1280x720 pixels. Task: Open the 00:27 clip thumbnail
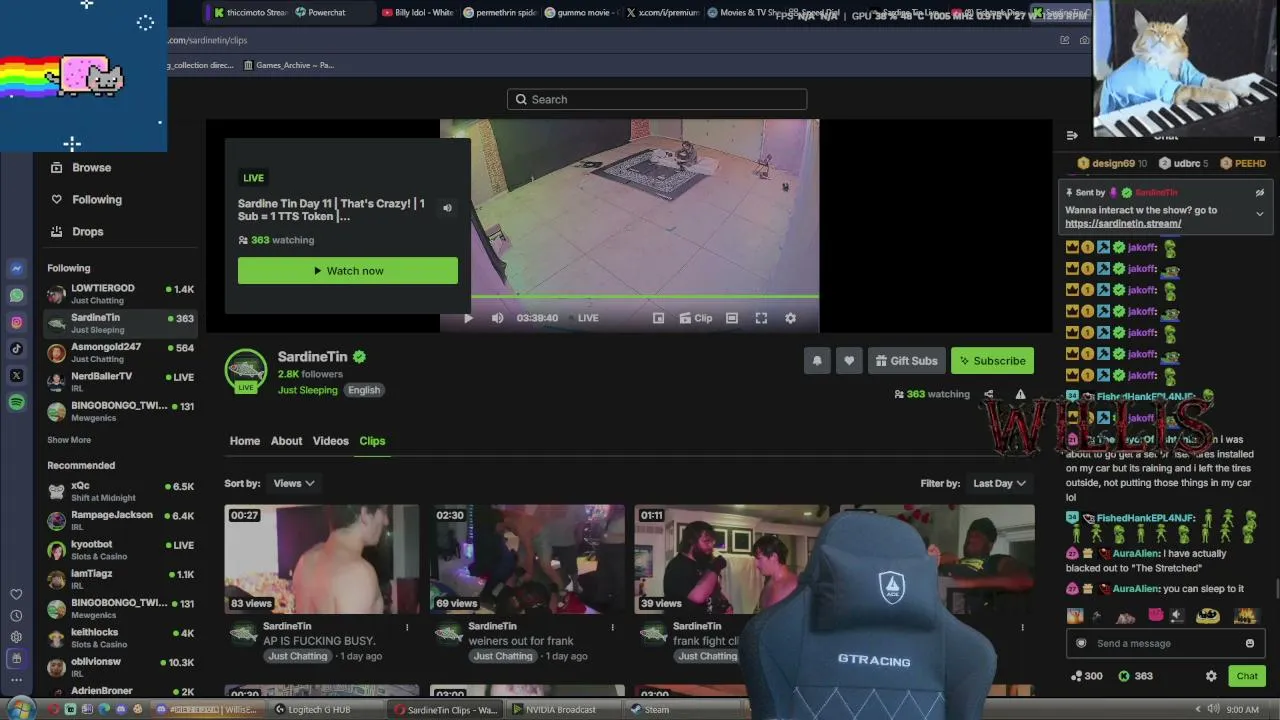321,559
